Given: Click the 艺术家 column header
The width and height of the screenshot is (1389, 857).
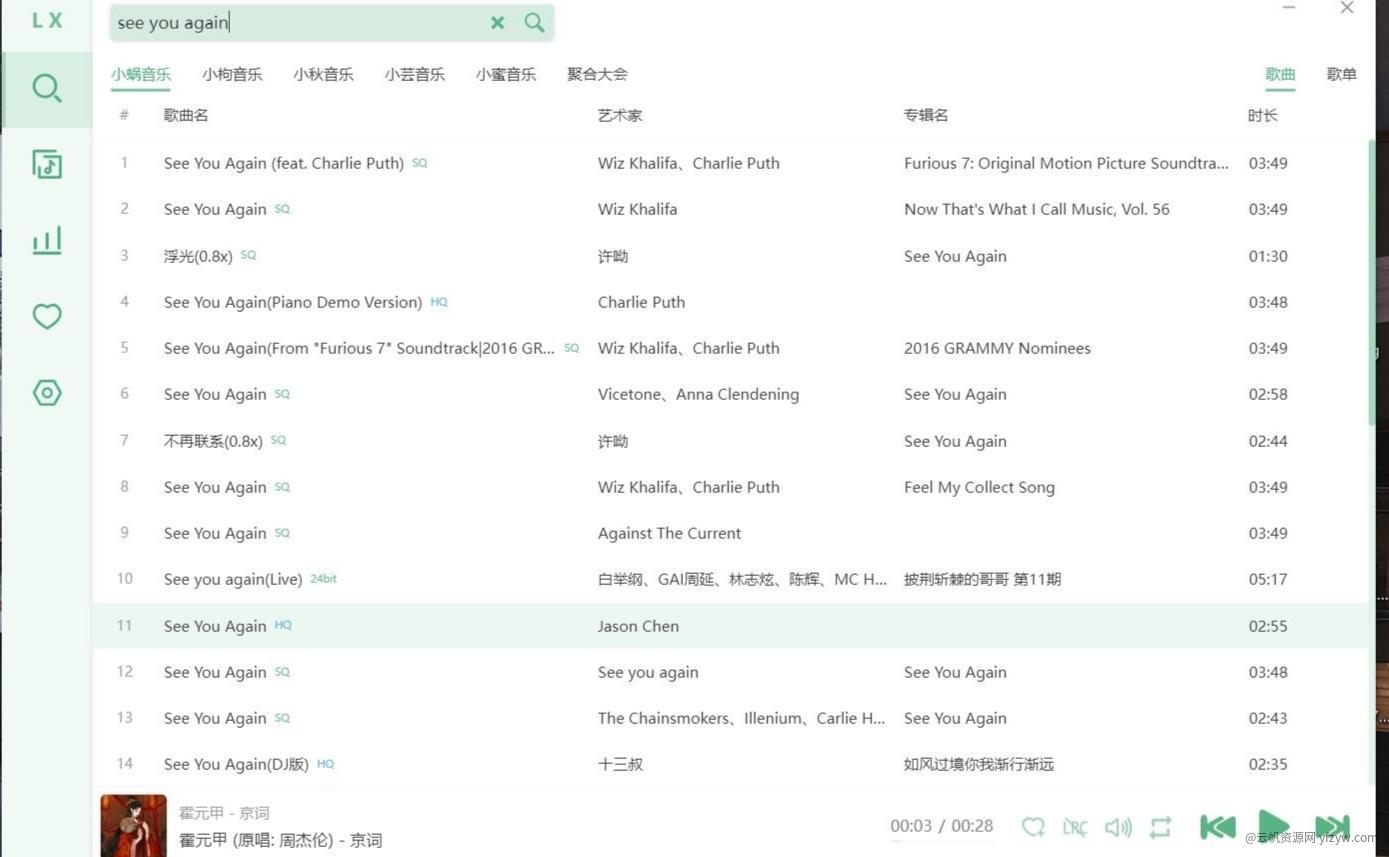Looking at the screenshot, I should (x=620, y=115).
